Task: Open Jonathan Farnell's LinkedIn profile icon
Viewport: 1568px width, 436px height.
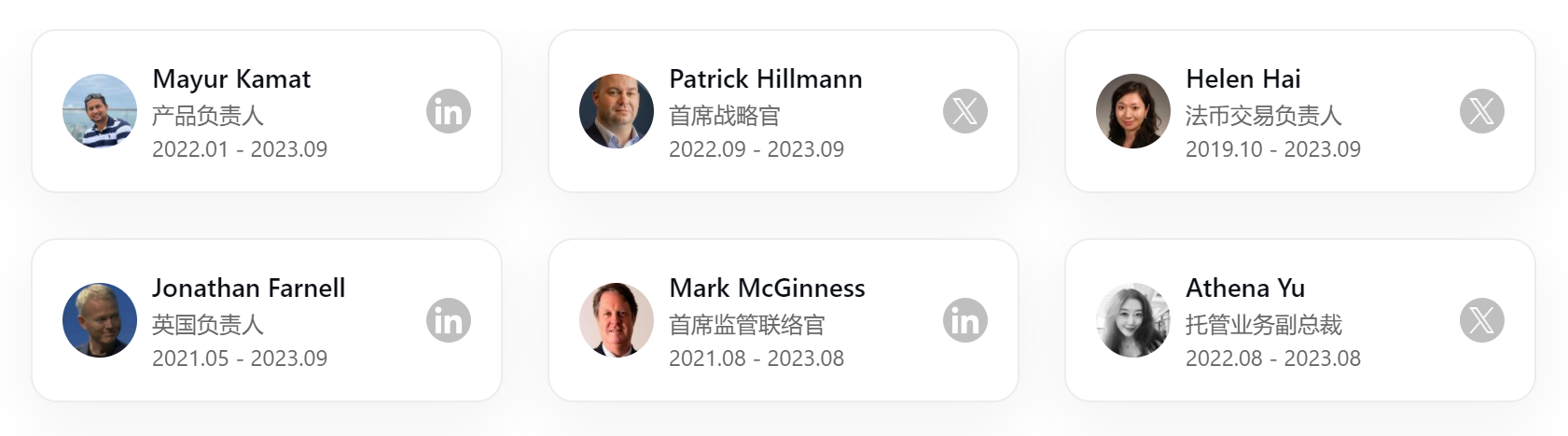Action: (x=449, y=321)
